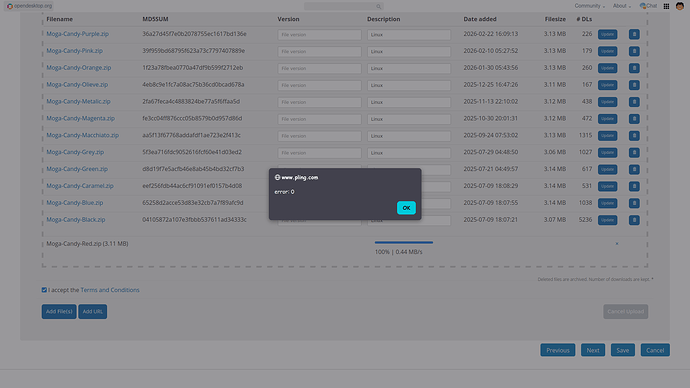
Task: Open the Moga-Candy-Olieve.zip file link
Action: point(77,84)
